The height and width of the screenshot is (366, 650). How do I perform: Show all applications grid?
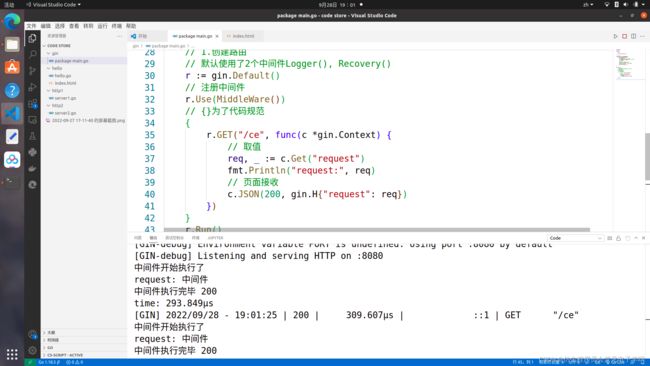pyautogui.click(x=12, y=354)
